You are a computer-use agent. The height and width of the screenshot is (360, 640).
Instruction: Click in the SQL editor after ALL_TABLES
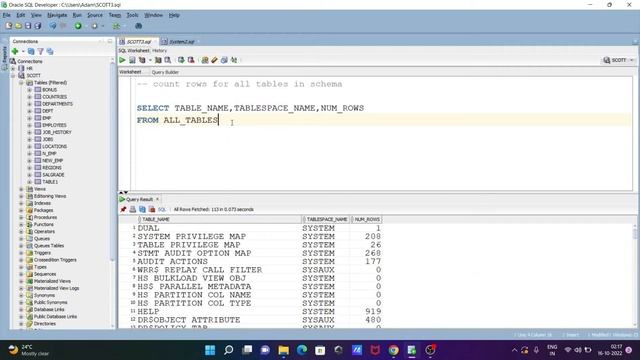click(x=219, y=120)
